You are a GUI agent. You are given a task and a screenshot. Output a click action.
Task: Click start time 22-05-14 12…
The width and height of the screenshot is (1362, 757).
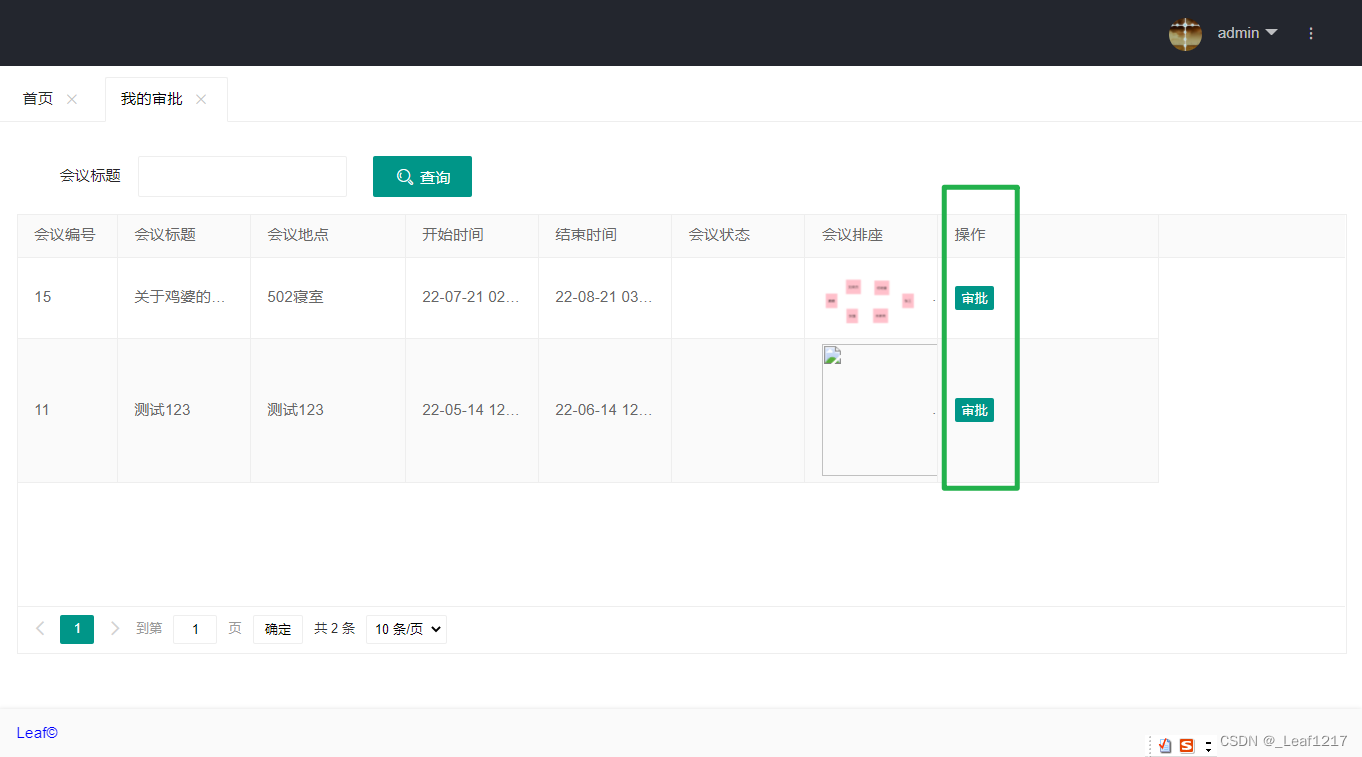pos(471,410)
